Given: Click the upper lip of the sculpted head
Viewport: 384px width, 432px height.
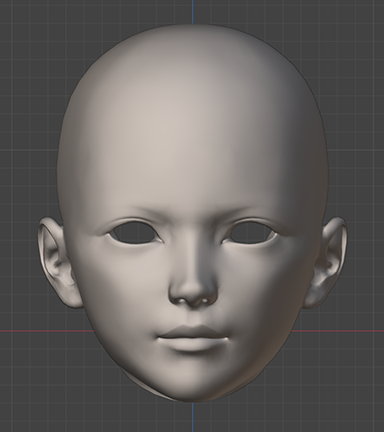Looking at the screenshot, I should point(193,332).
